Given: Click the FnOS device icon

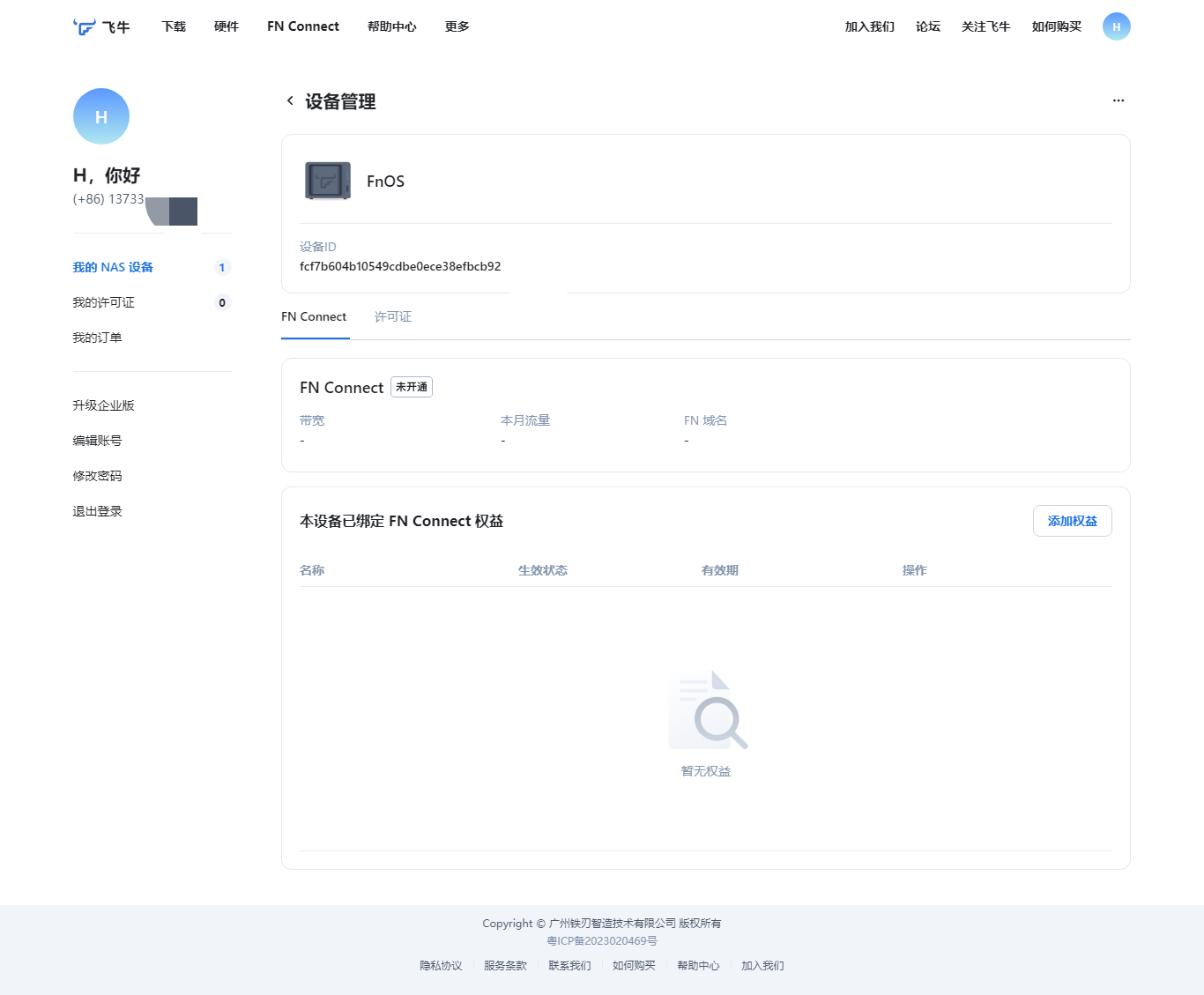Looking at the screenshot, I should (328, 181).
